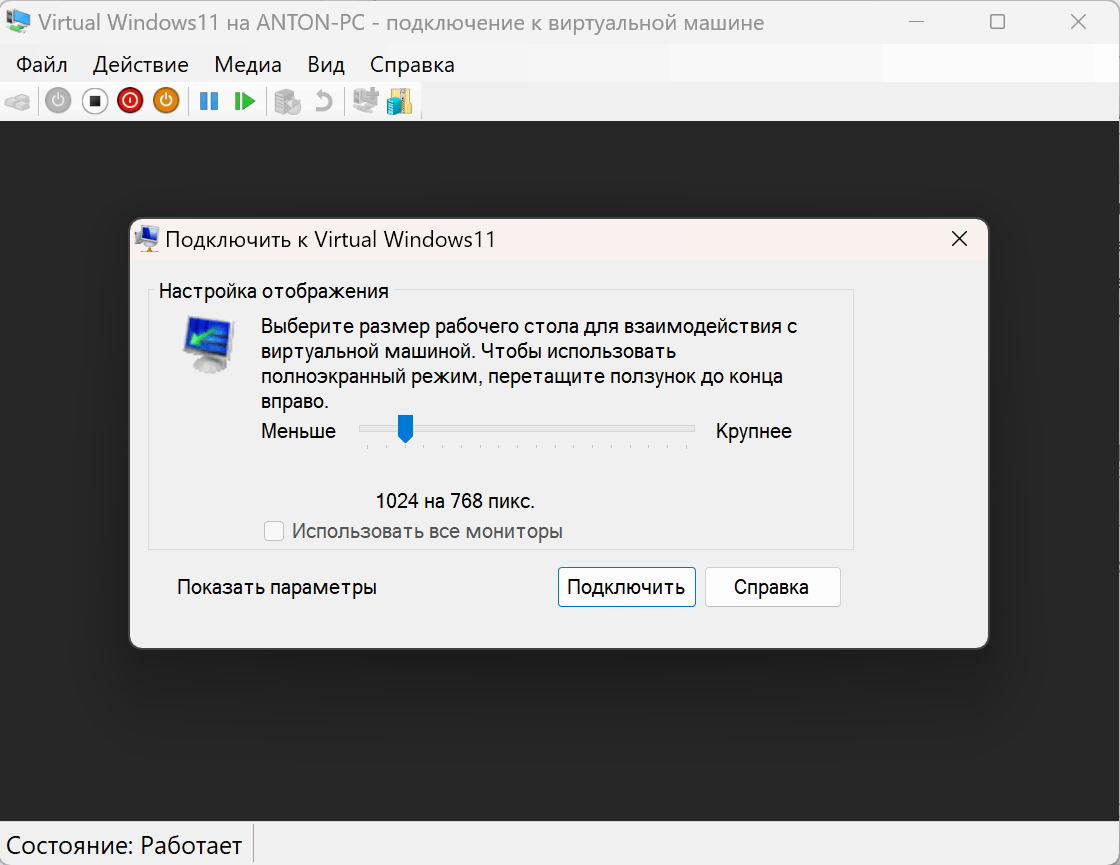
Task: Close the Подключить к Virtual Windows11 dialog
Action: pos(959,239)
